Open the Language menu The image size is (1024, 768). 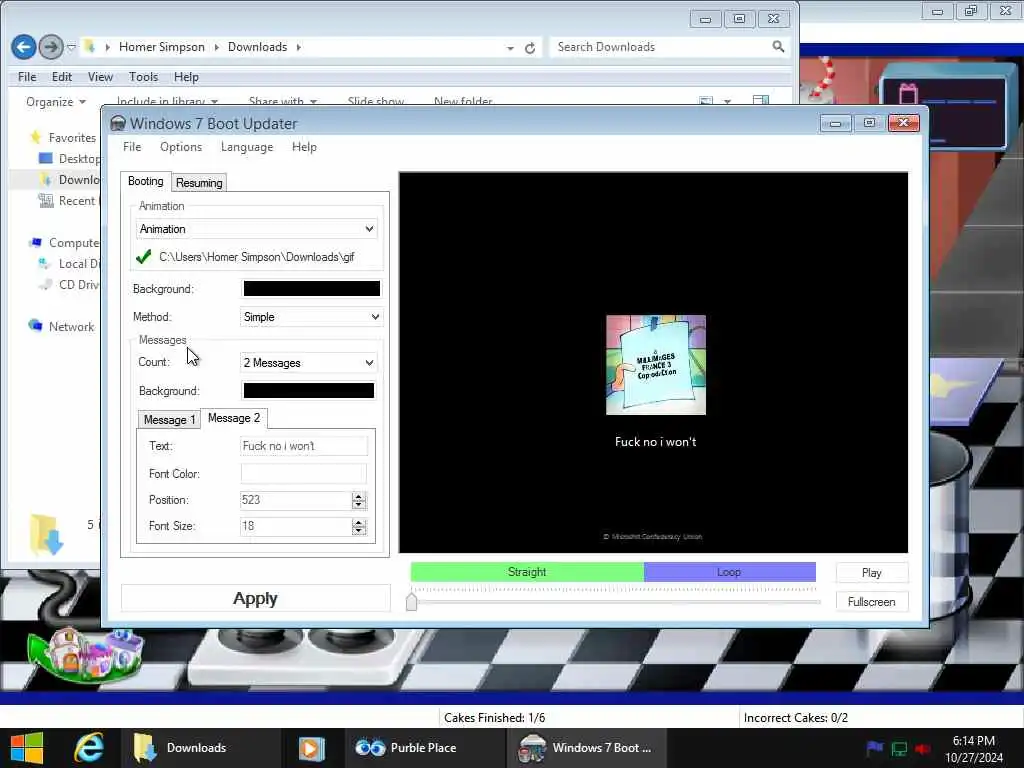[x=247, y=147]
